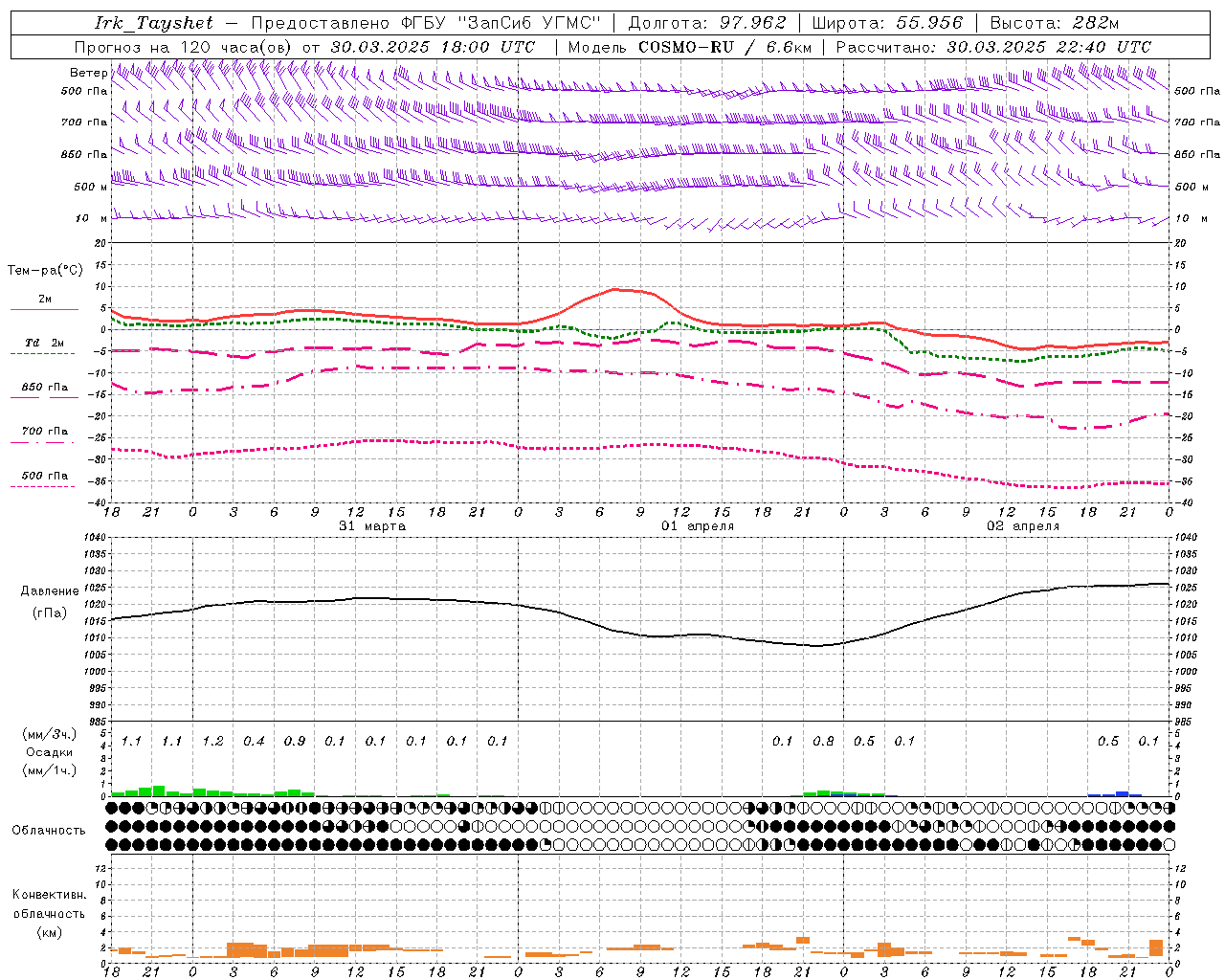The image size is (1225, 980).
Task: Click the 985 tick on left pressure axis
Action: click(x=95, y=723)
